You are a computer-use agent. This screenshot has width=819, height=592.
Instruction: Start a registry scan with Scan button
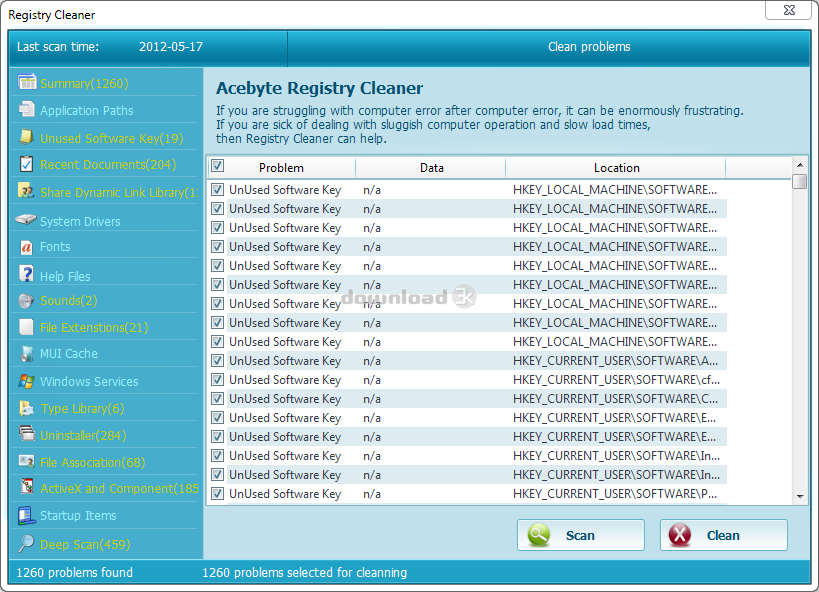581,535
